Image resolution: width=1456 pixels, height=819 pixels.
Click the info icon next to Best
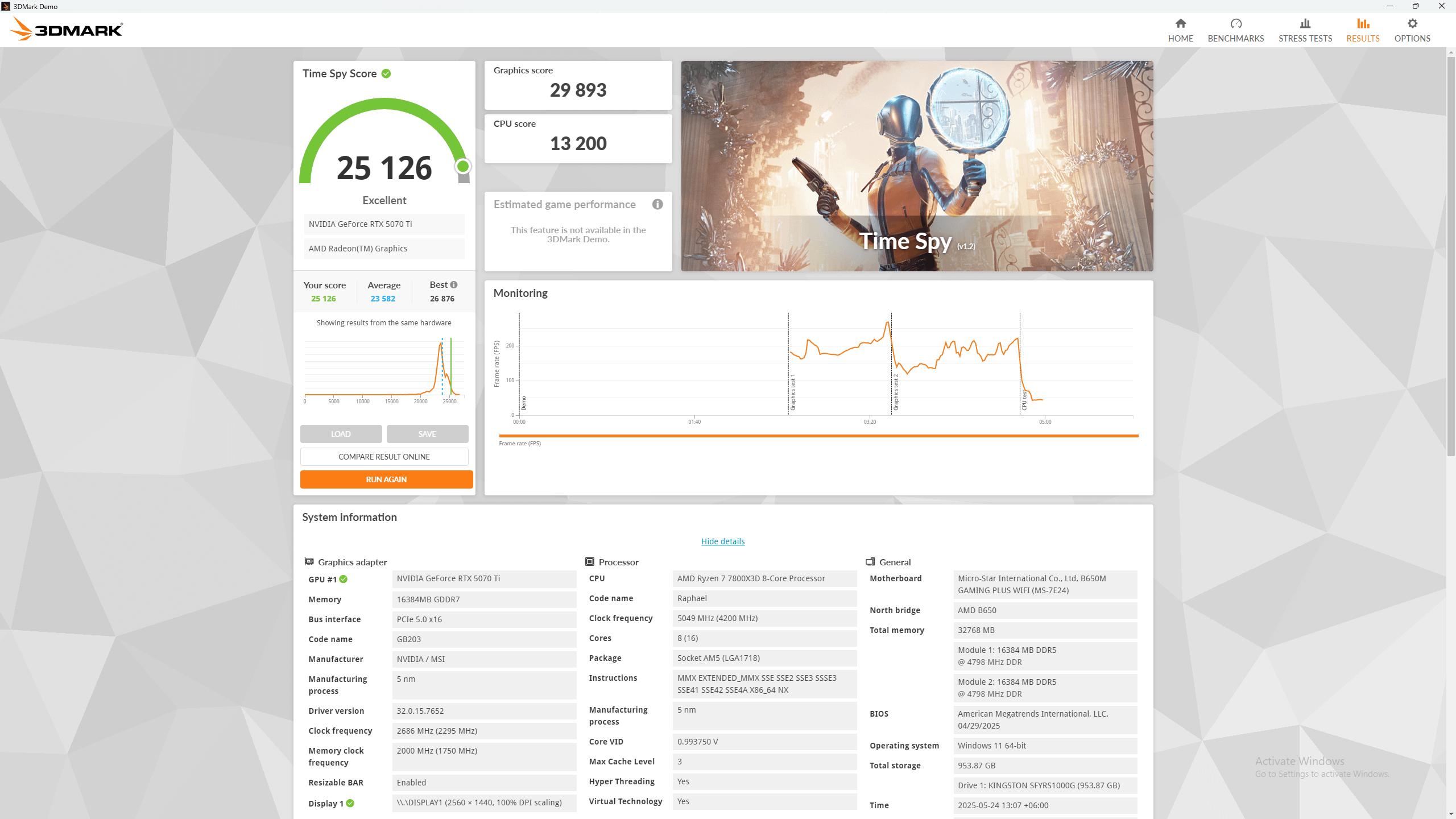tap(454, 285)
